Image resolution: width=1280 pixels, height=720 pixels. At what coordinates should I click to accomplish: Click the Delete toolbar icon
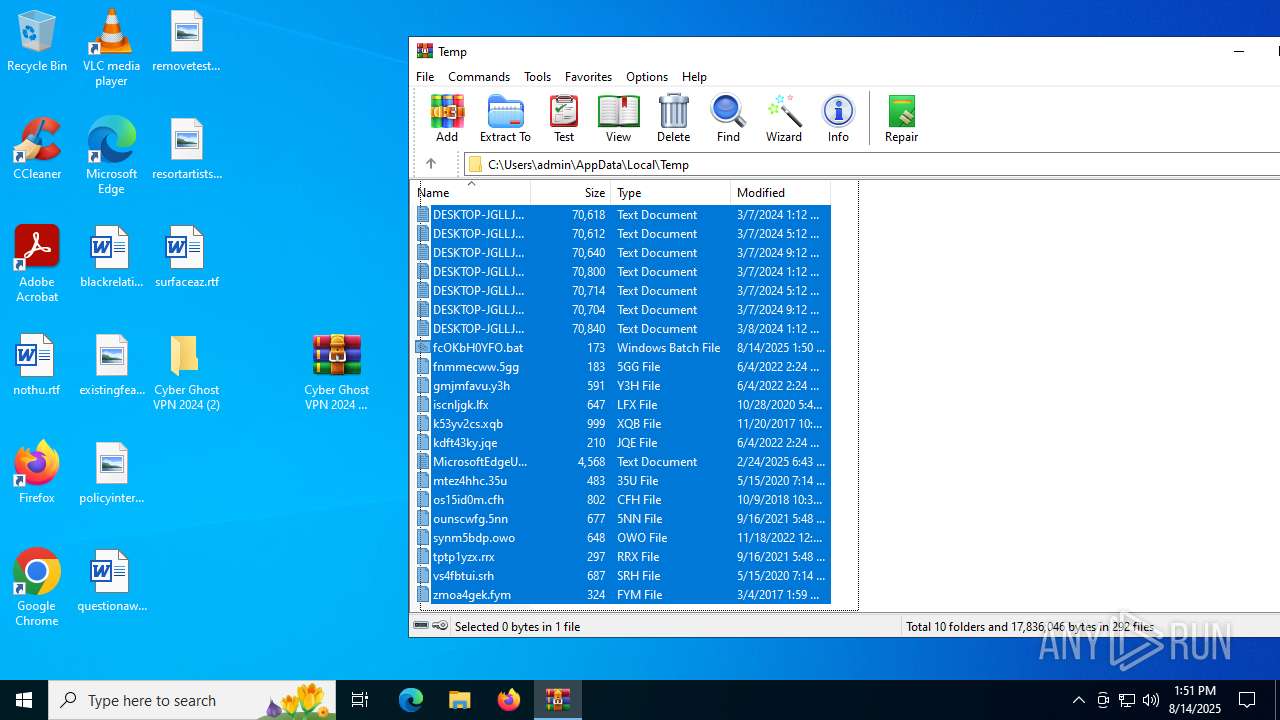click(673, 119)
